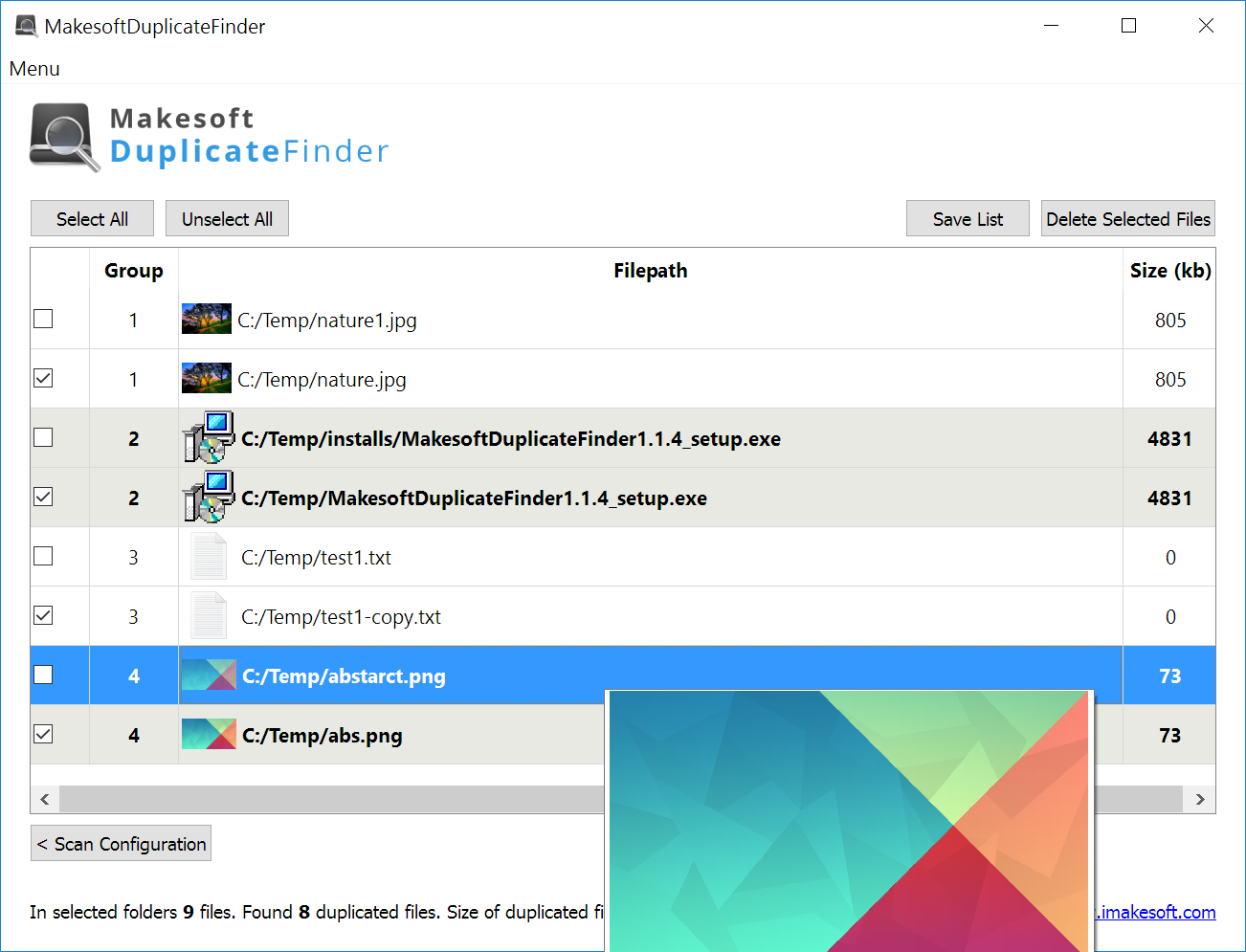Select the C:/Temp/nature.jpg filepath

322,380
